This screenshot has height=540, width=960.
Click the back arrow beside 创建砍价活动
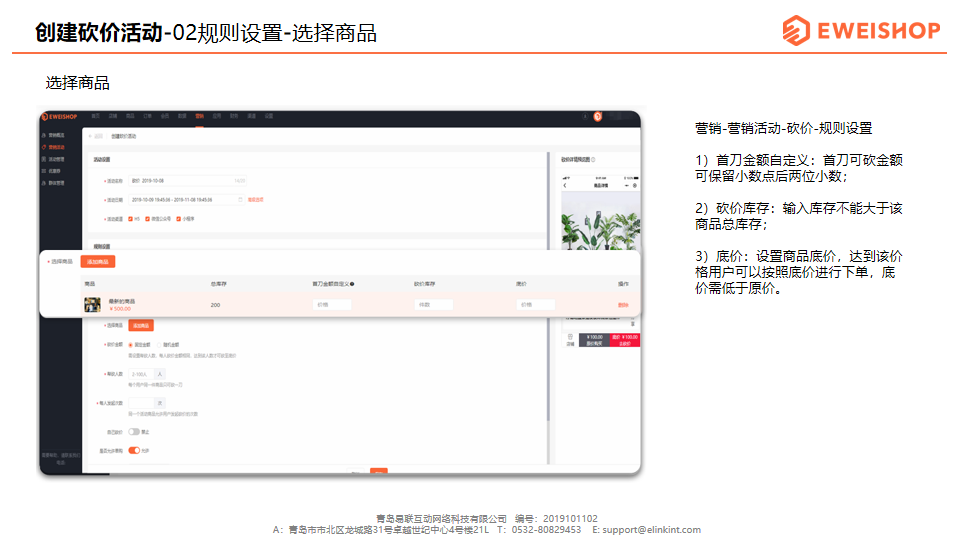point(91,137)
